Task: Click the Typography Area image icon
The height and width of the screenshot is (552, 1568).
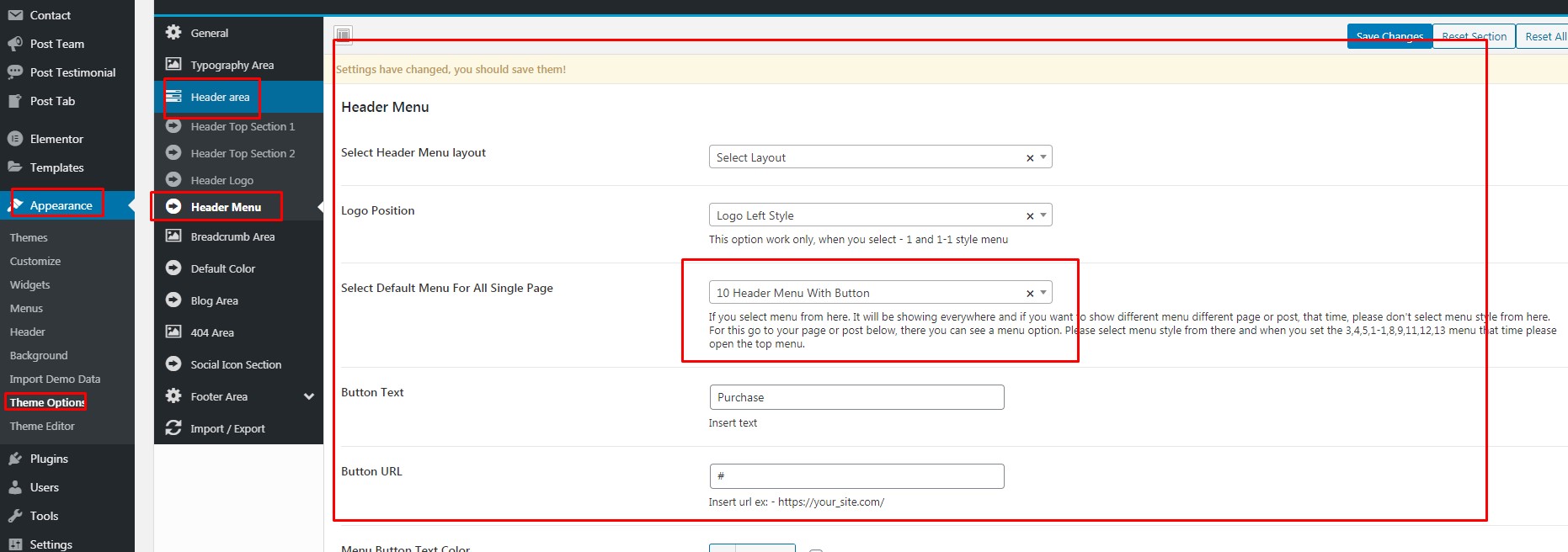Action: [173, 64]
